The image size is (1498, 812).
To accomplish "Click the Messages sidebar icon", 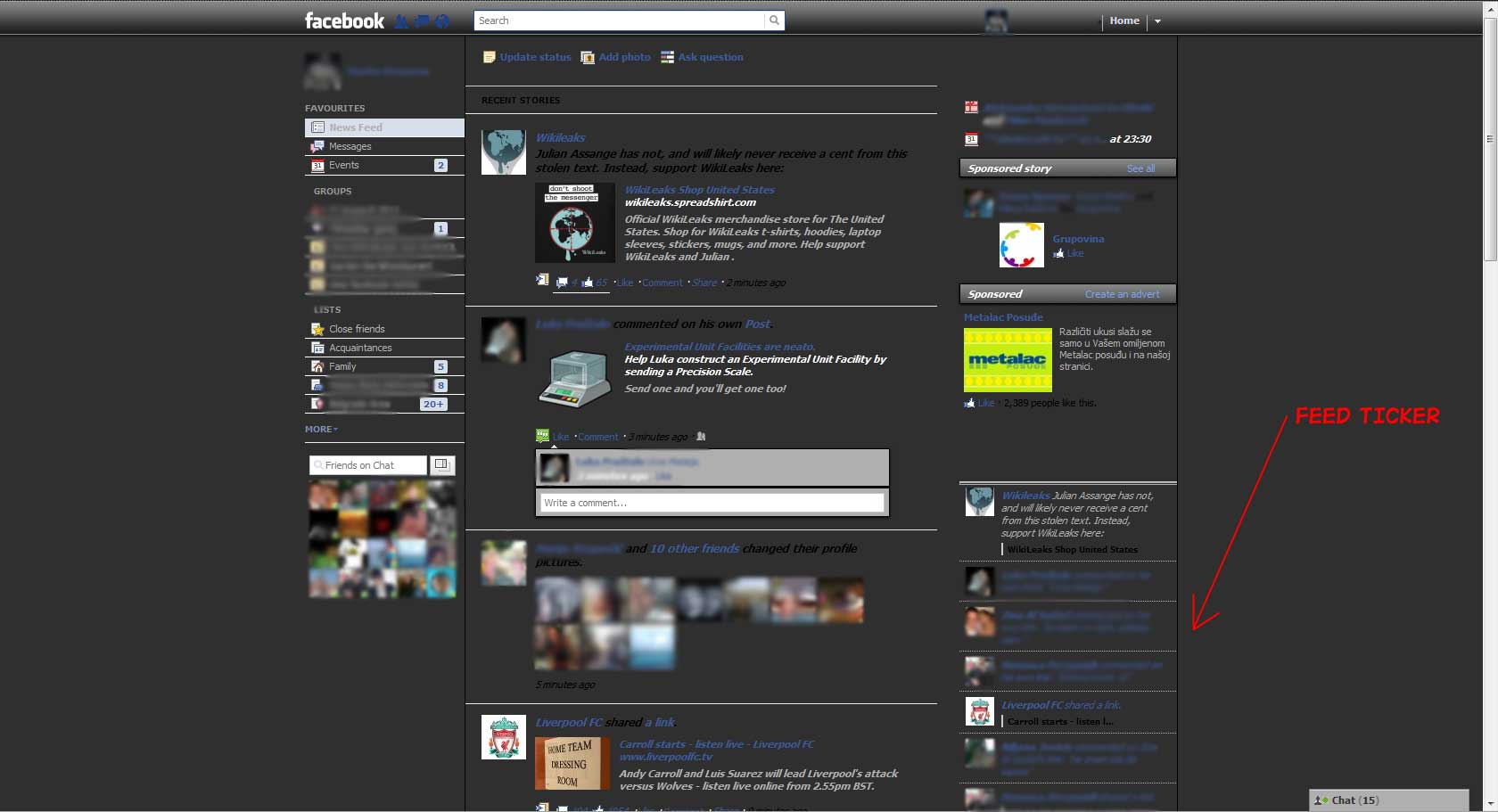I will pyautogui.click(x=317, y=146).
